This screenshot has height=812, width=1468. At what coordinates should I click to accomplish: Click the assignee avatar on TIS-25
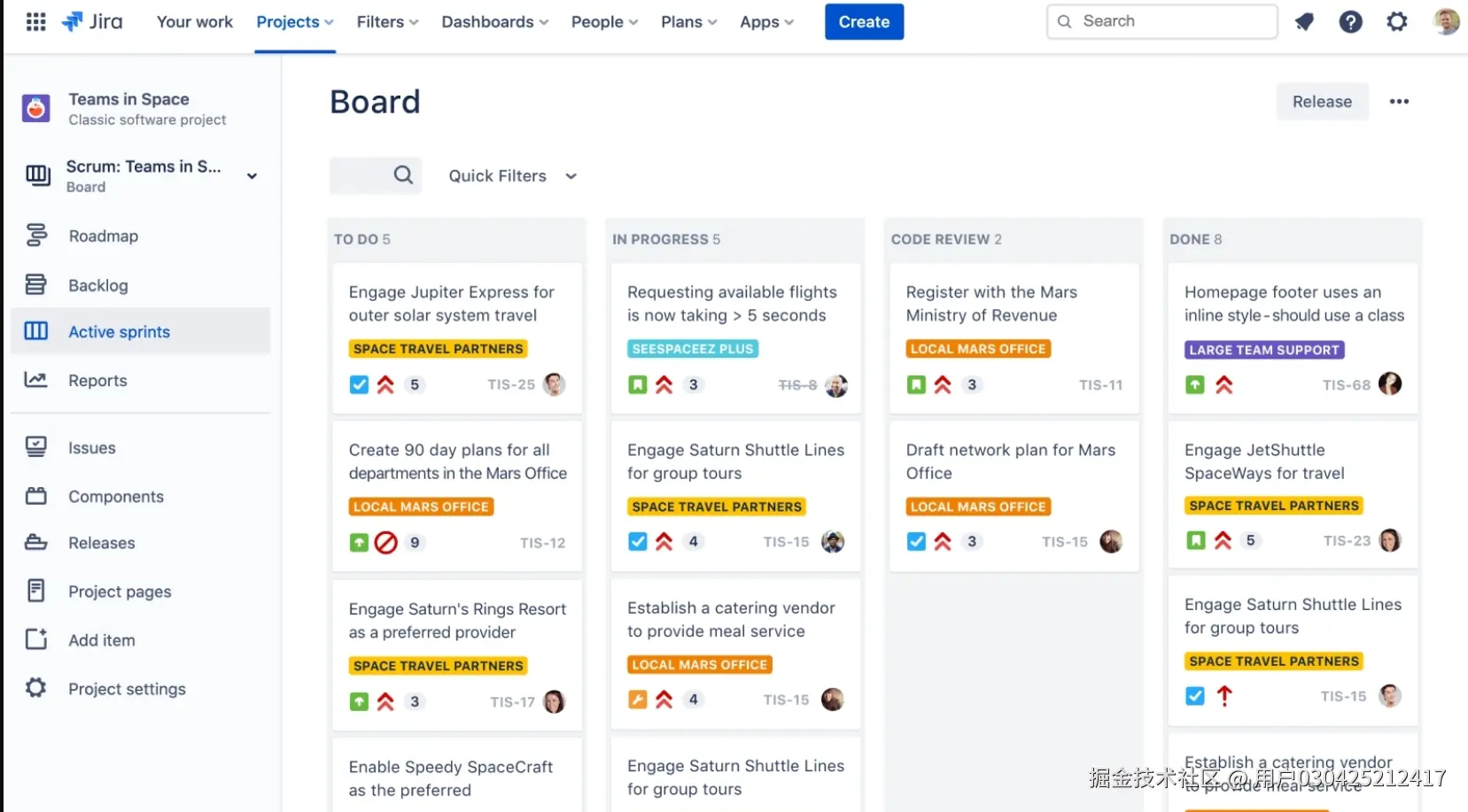(555, 384)
